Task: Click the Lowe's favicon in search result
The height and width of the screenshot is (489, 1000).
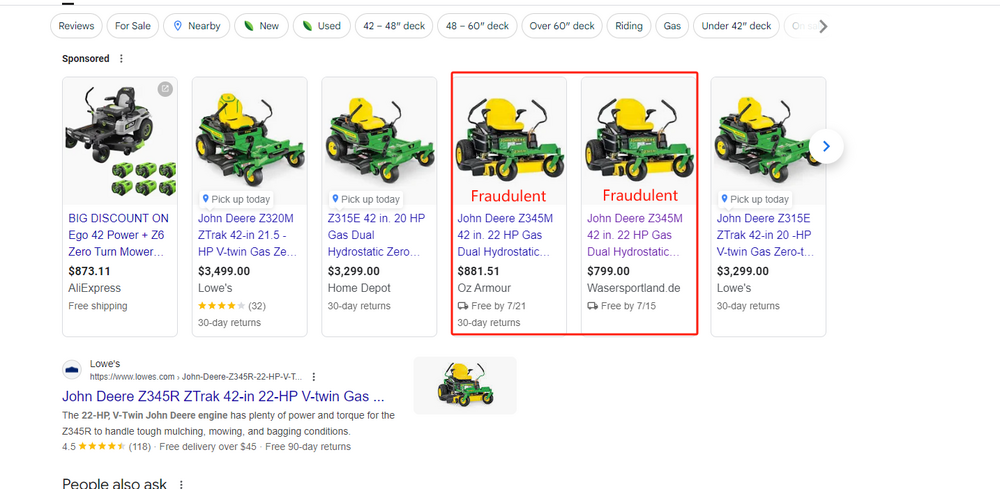Action: point(72,370)
